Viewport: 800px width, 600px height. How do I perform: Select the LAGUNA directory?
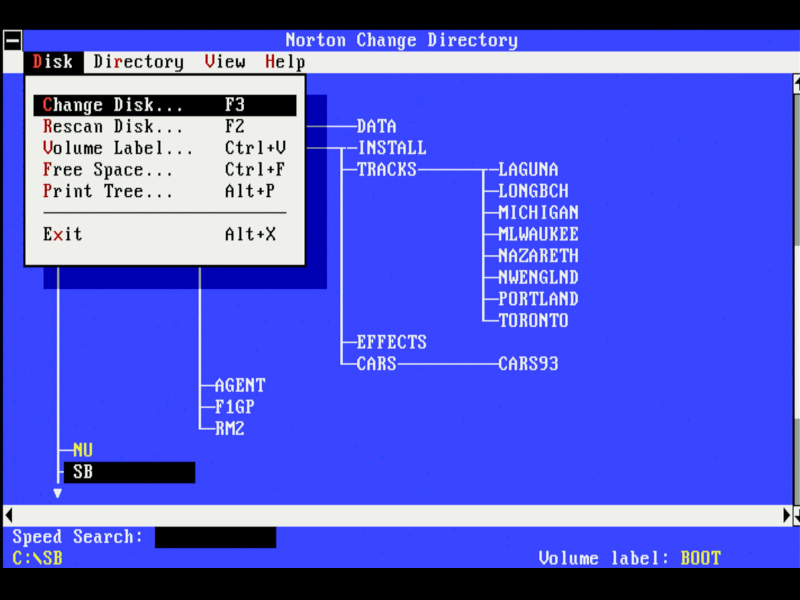click(528, 169)
